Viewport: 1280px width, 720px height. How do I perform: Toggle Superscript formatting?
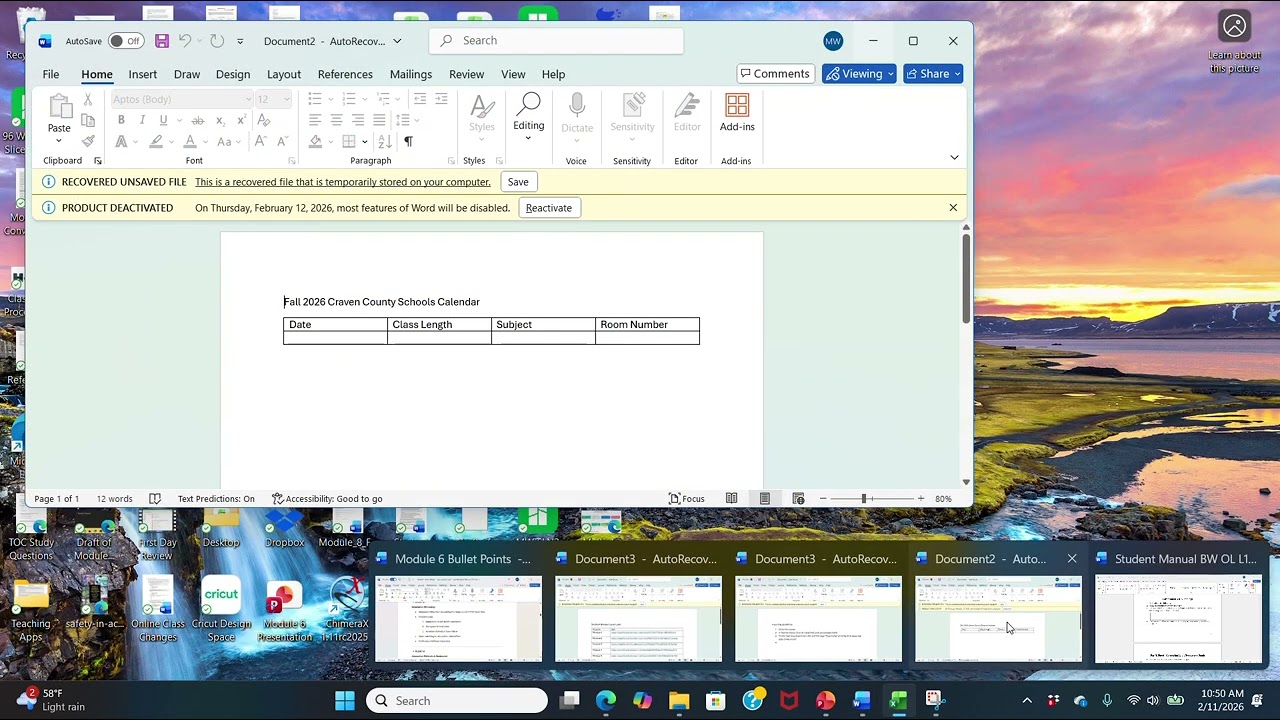241,120
